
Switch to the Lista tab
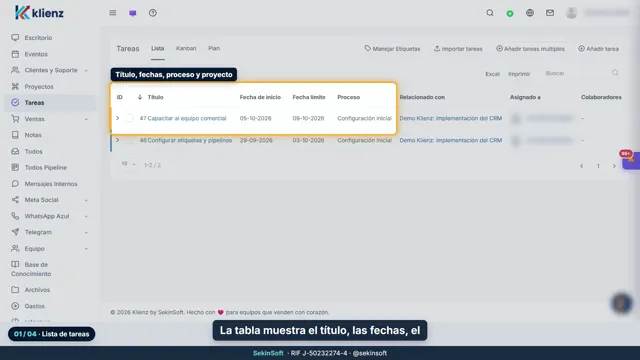(158, 48)
